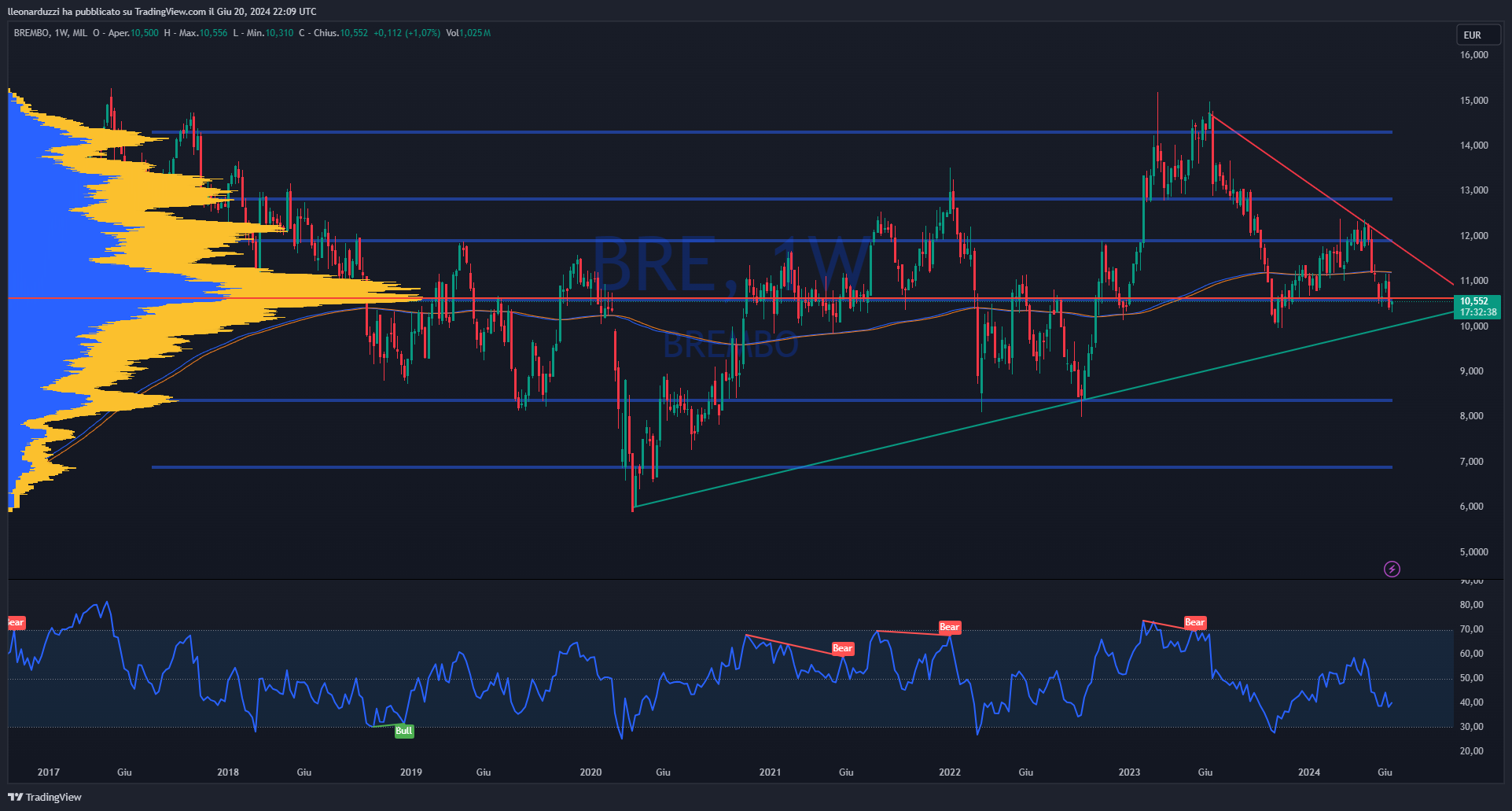This screenshot has height=811, width=1512.
Task: Click the 16,000 price scale label
Action: [1474, 55]
